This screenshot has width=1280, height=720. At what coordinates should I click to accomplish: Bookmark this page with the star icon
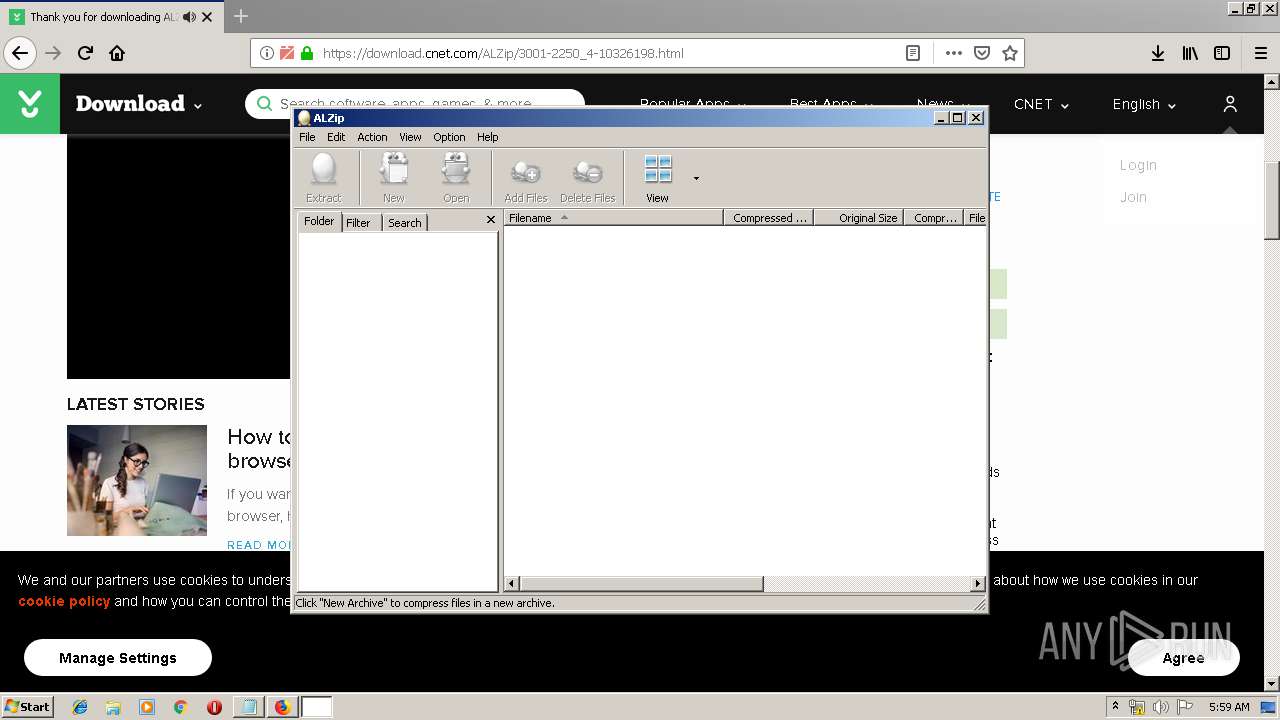1010,53
